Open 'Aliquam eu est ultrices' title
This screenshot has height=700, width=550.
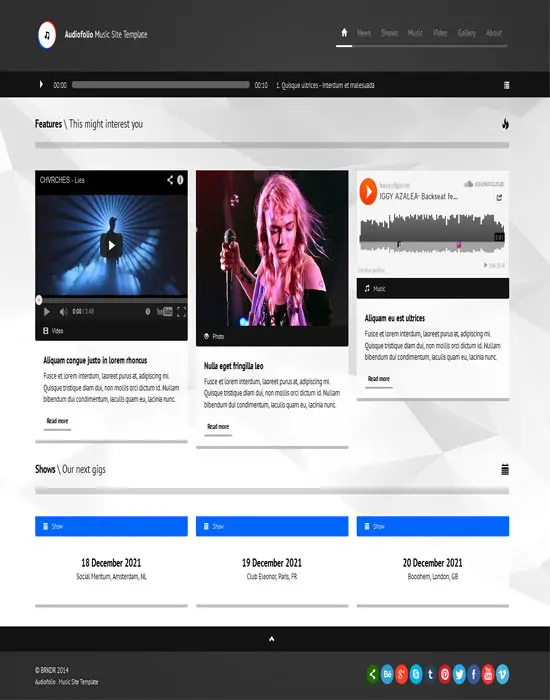coord(395,318)
